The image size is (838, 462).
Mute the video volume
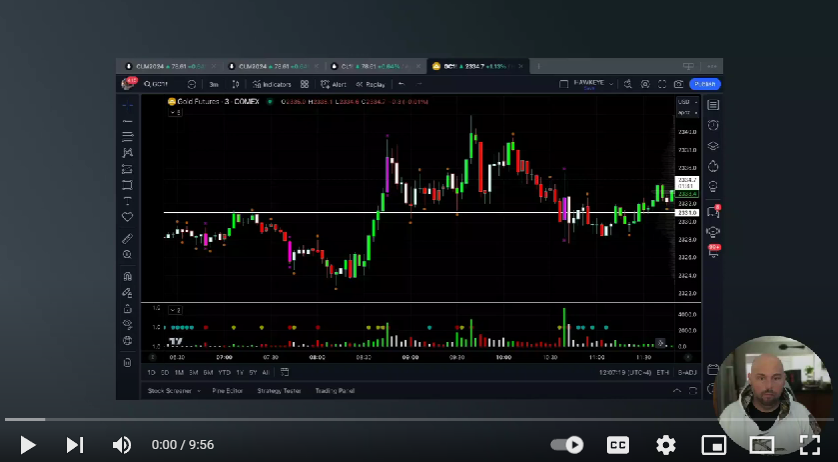(x=122, y=445)
